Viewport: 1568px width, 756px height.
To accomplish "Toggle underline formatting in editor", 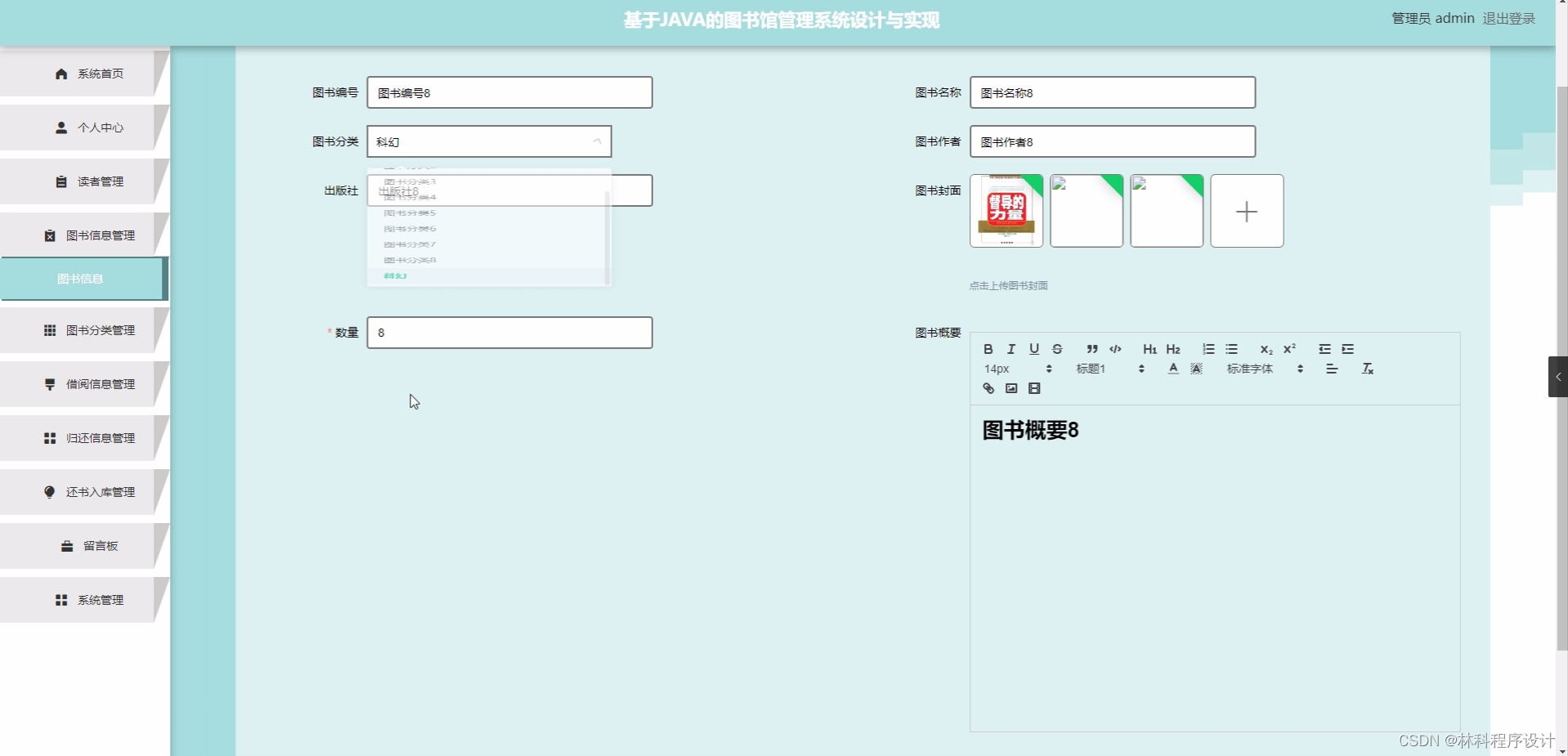I will point(1034,349).
